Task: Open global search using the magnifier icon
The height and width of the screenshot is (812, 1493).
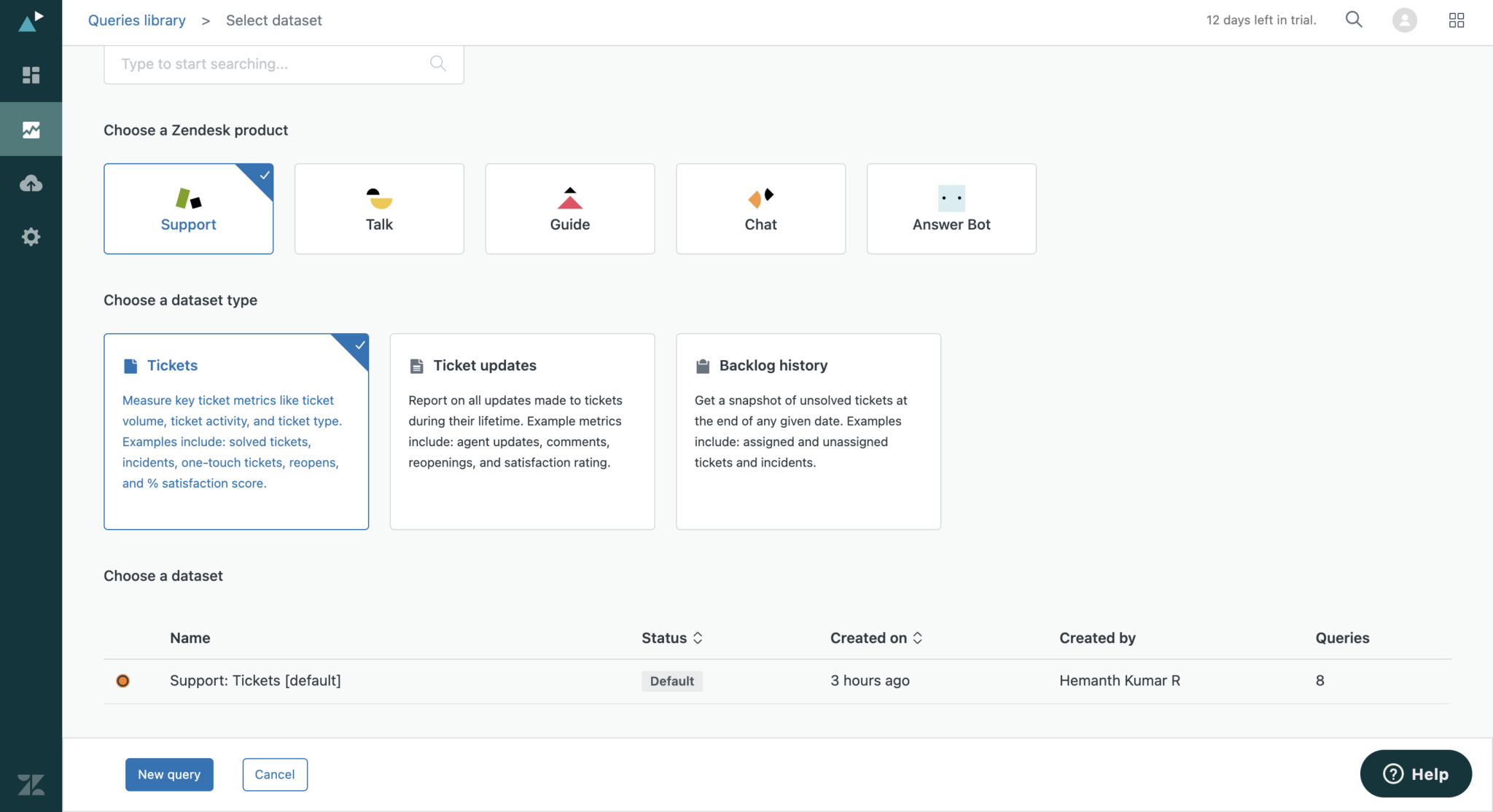Action: pyautogui.click(x=1354, y=20)
